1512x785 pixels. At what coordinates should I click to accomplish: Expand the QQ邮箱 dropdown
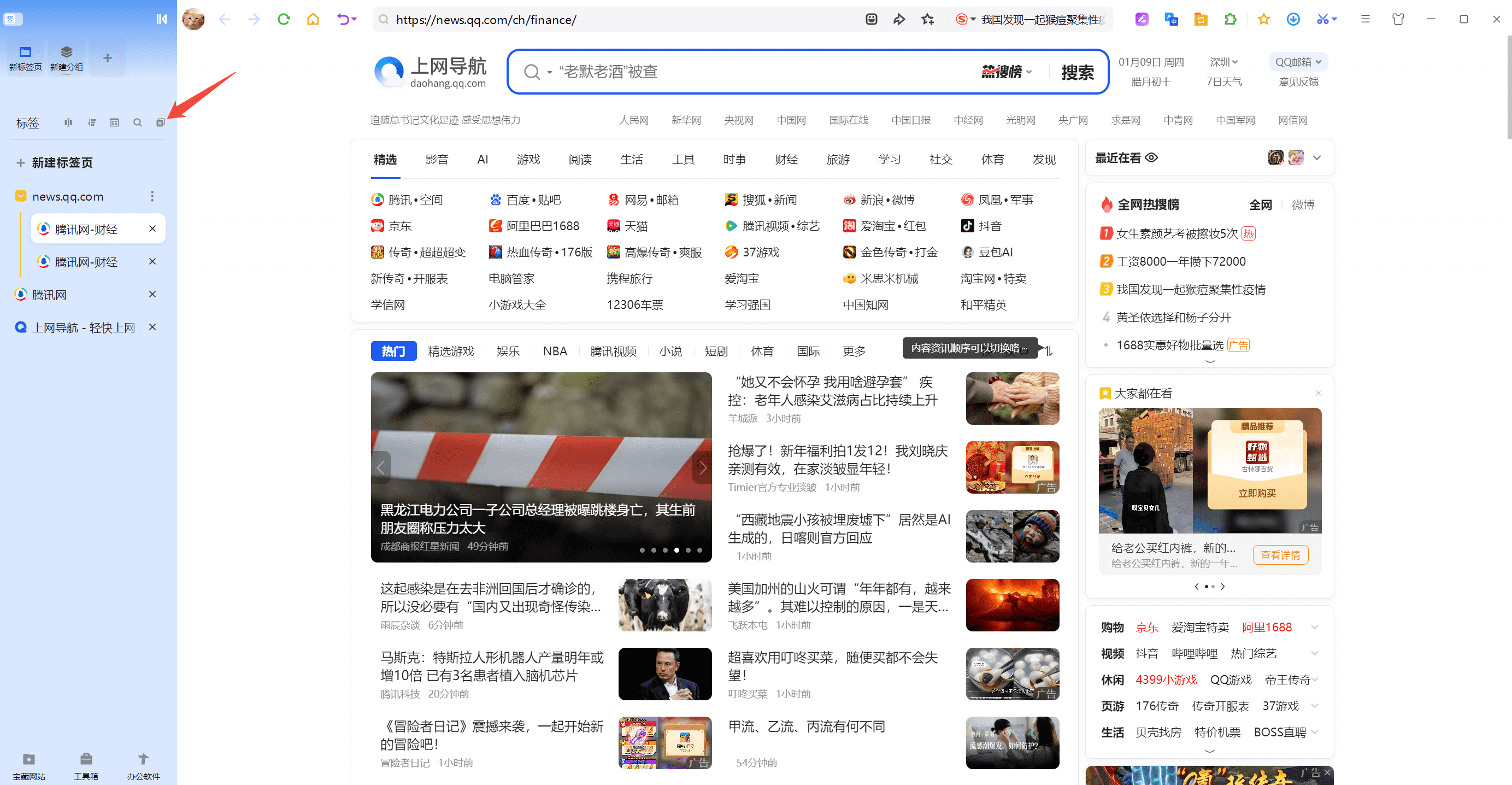[x=1298, y=62]
